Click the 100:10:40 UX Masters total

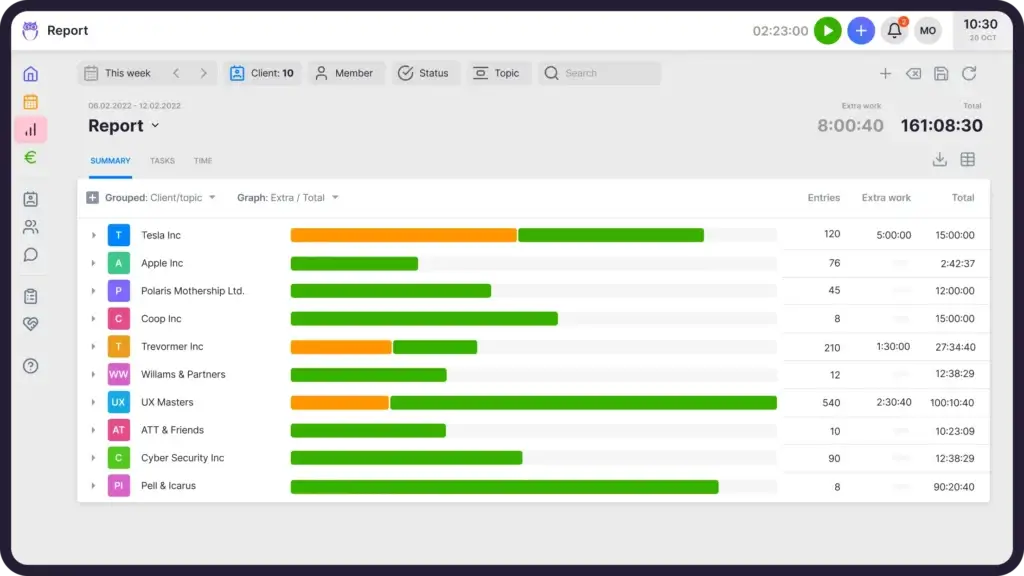952,403
